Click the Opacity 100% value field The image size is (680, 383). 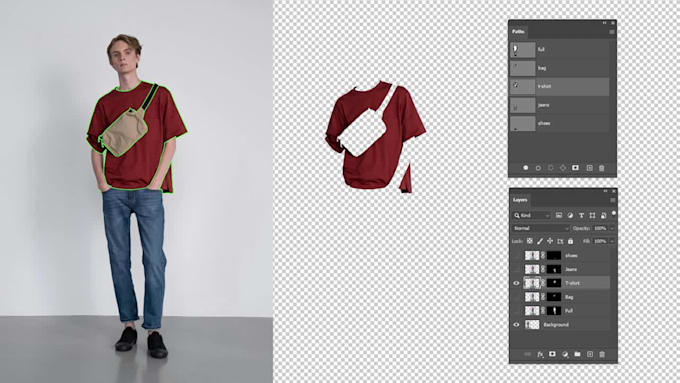tap(600, 228)
